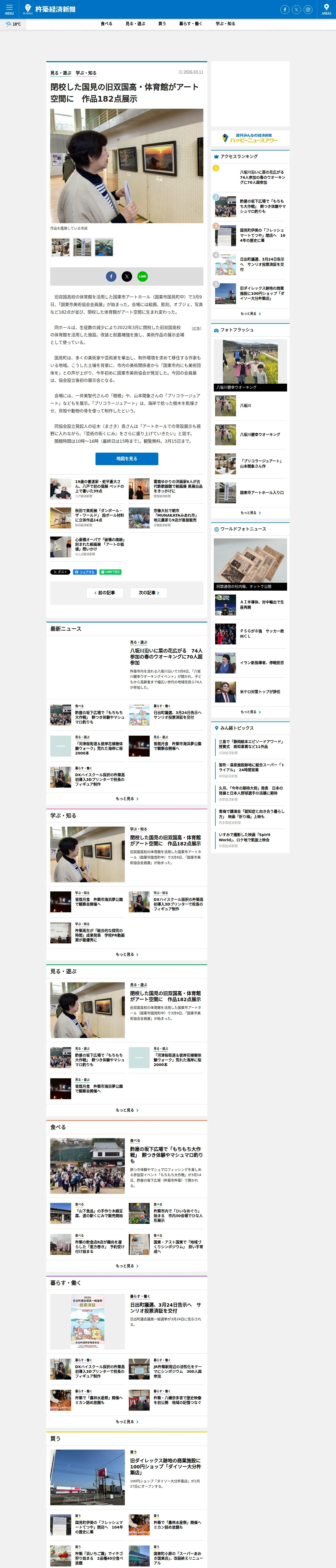This screenshot has width=336, height=1568.
Task: Select first photo thumbnail under main image
Action: point(60,248)
